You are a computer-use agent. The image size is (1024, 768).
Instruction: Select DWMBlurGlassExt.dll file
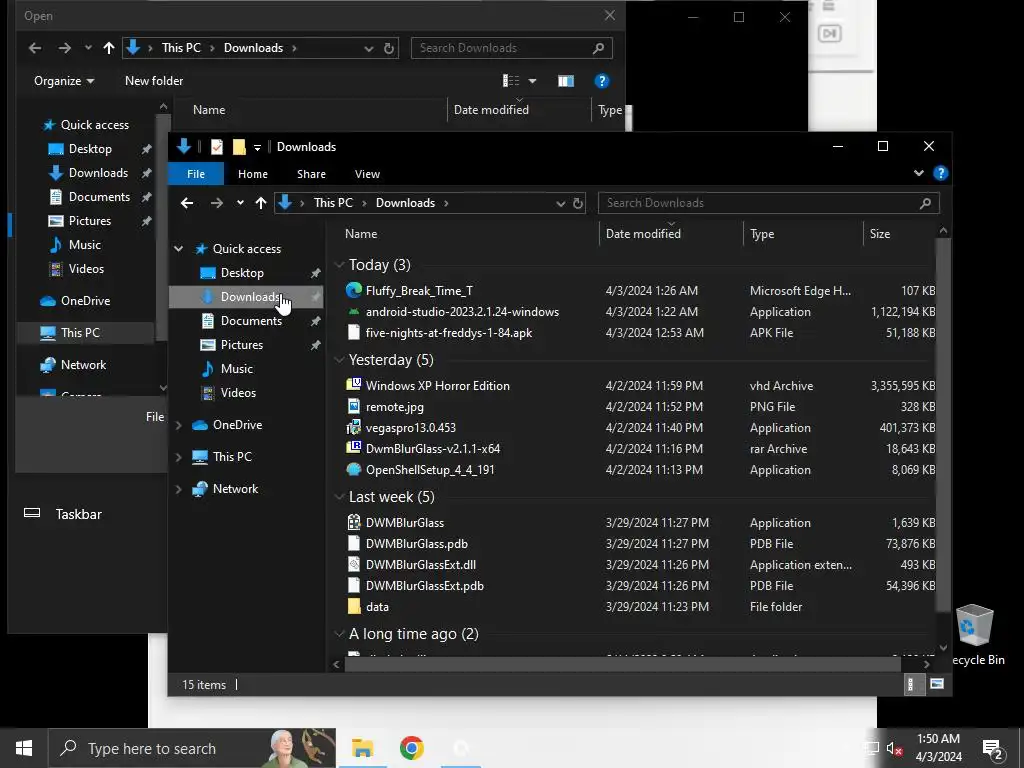pyautogui.click(x=421, y=564)
